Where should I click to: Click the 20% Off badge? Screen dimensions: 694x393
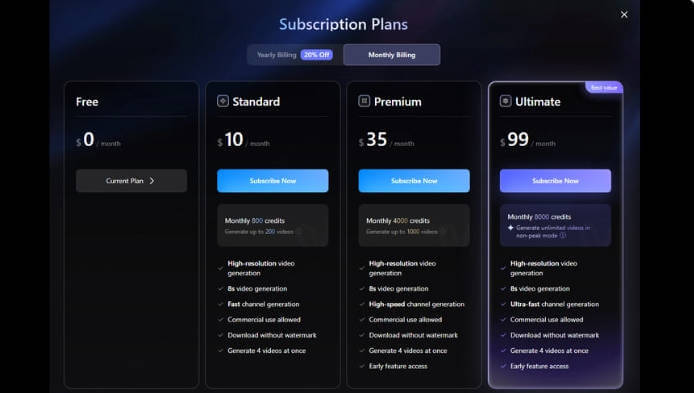316,55
